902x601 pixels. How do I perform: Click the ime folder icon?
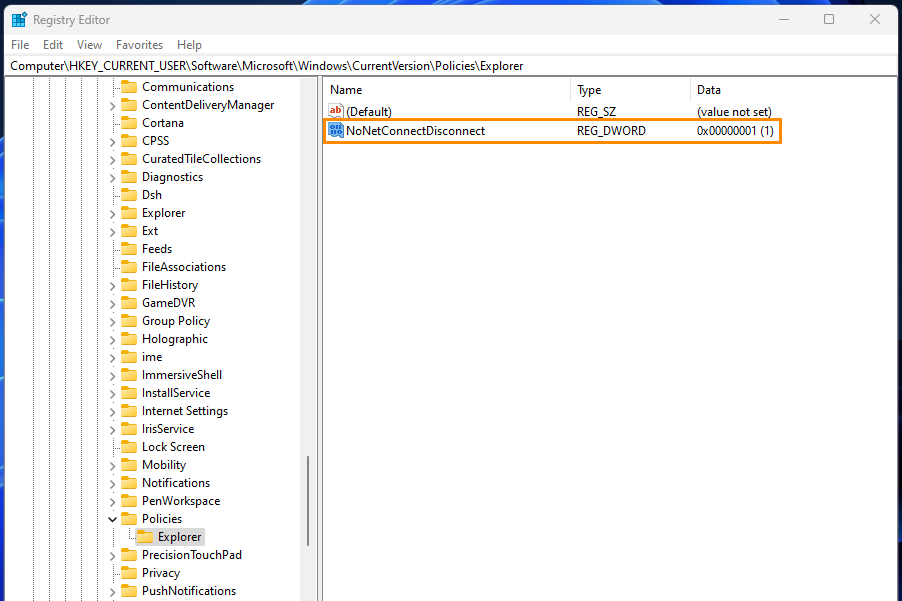129,357
